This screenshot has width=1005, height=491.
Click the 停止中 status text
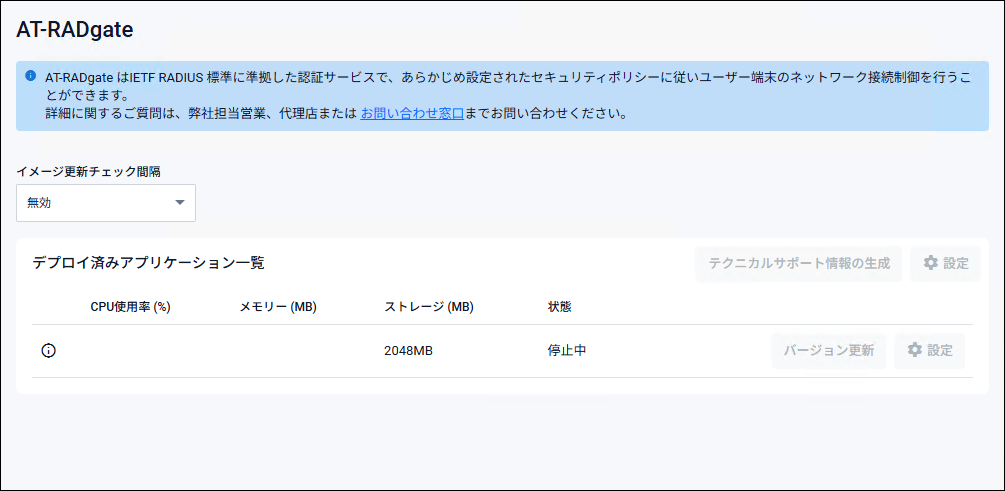click(x=567, y=351)
